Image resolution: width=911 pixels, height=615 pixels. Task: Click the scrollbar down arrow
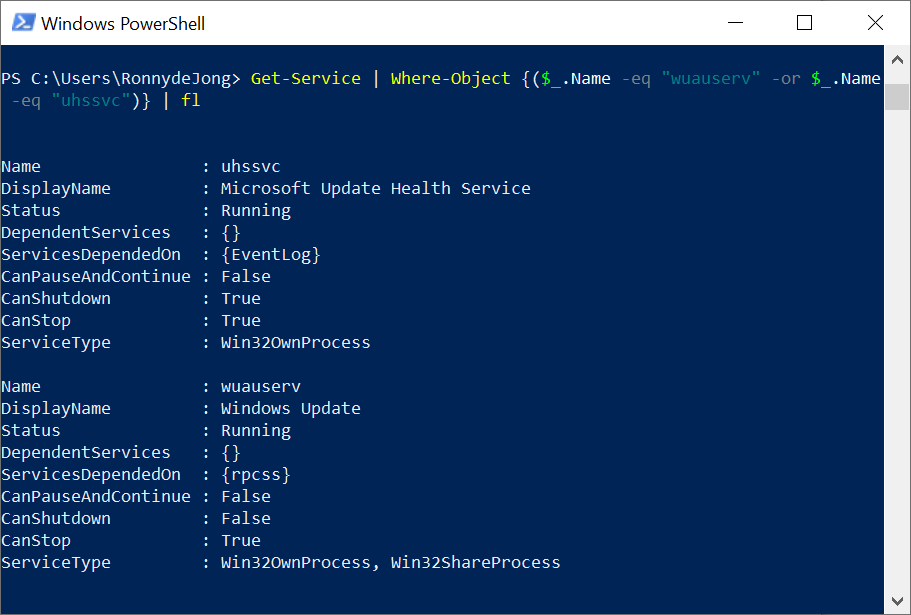tap(899, 599)
